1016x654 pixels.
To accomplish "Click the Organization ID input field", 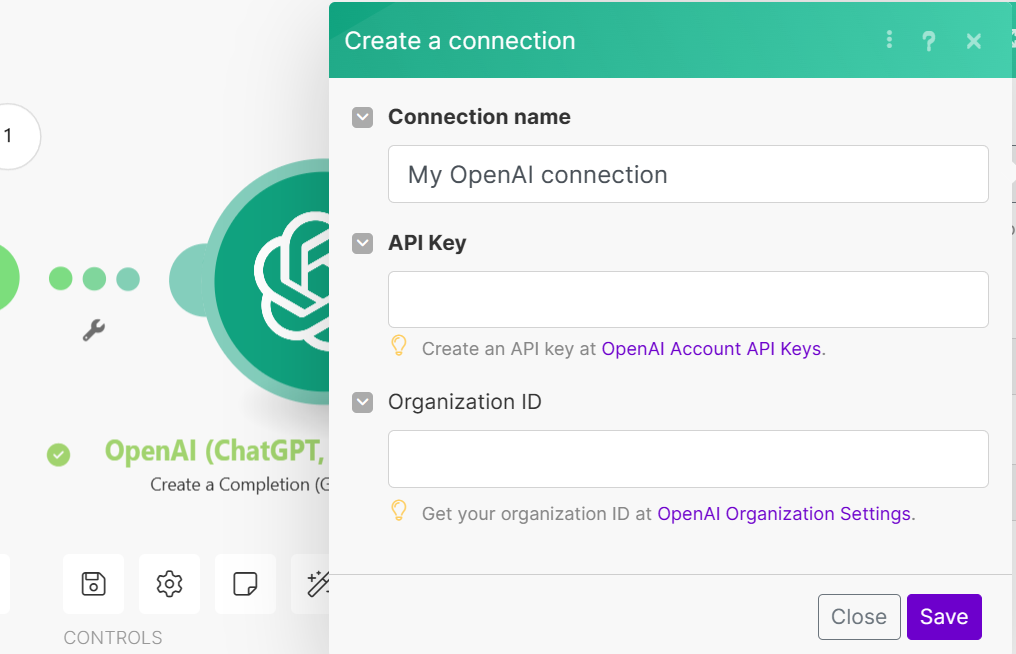I will (x=688, y=459).
